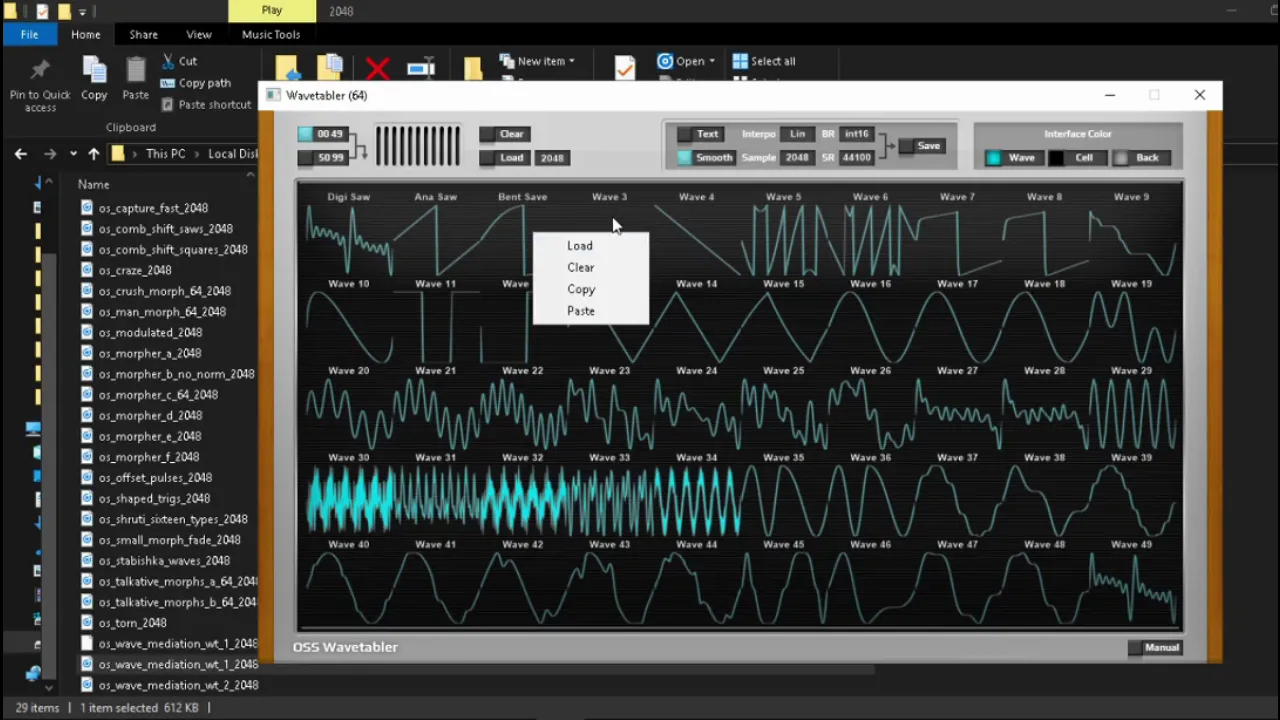Select the Wave 49 cell
The height and width of the screenshot is (720, 1280).
click(1131, 582)
